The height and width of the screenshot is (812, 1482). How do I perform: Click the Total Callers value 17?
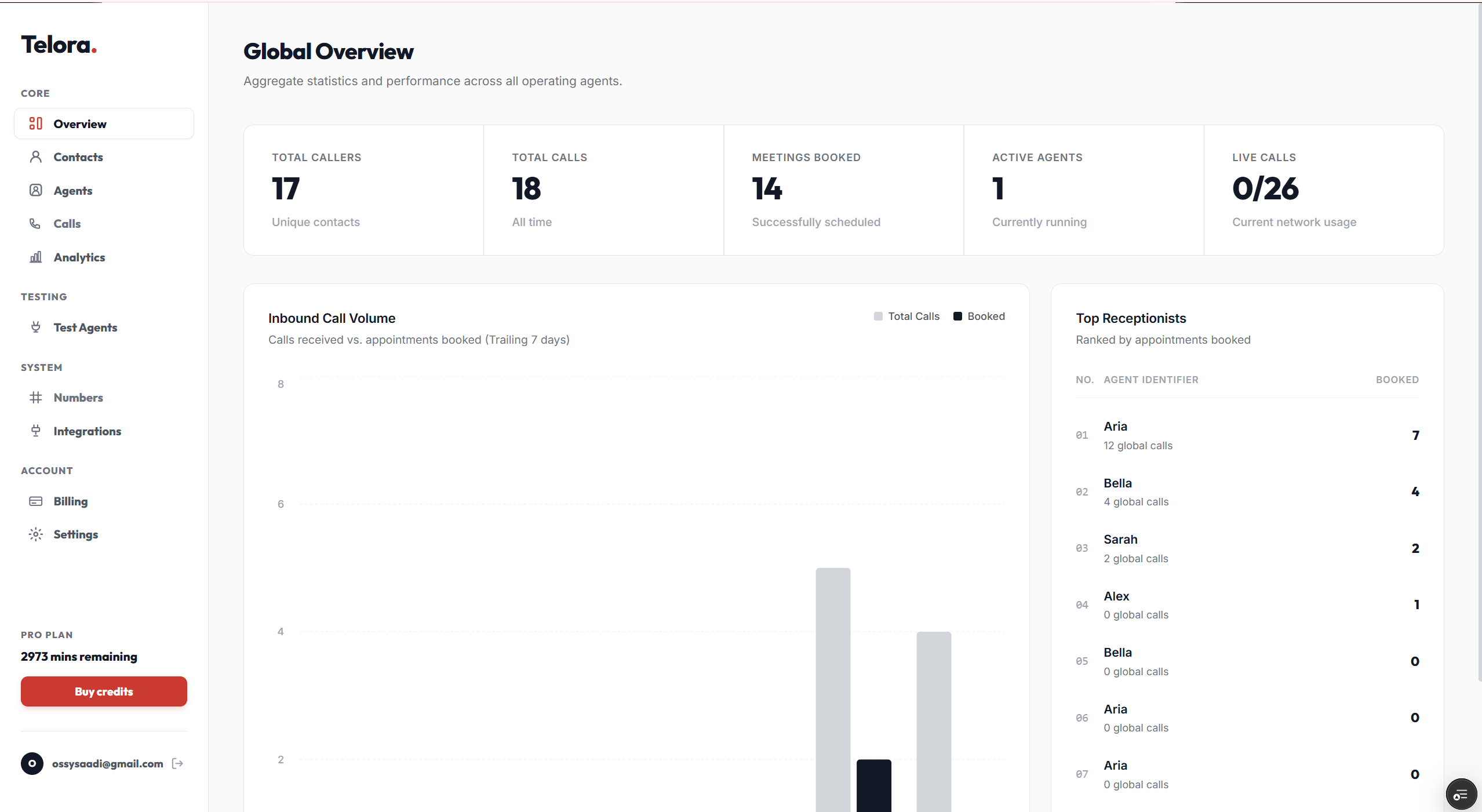pyautogui.click(x=286, y=188)
